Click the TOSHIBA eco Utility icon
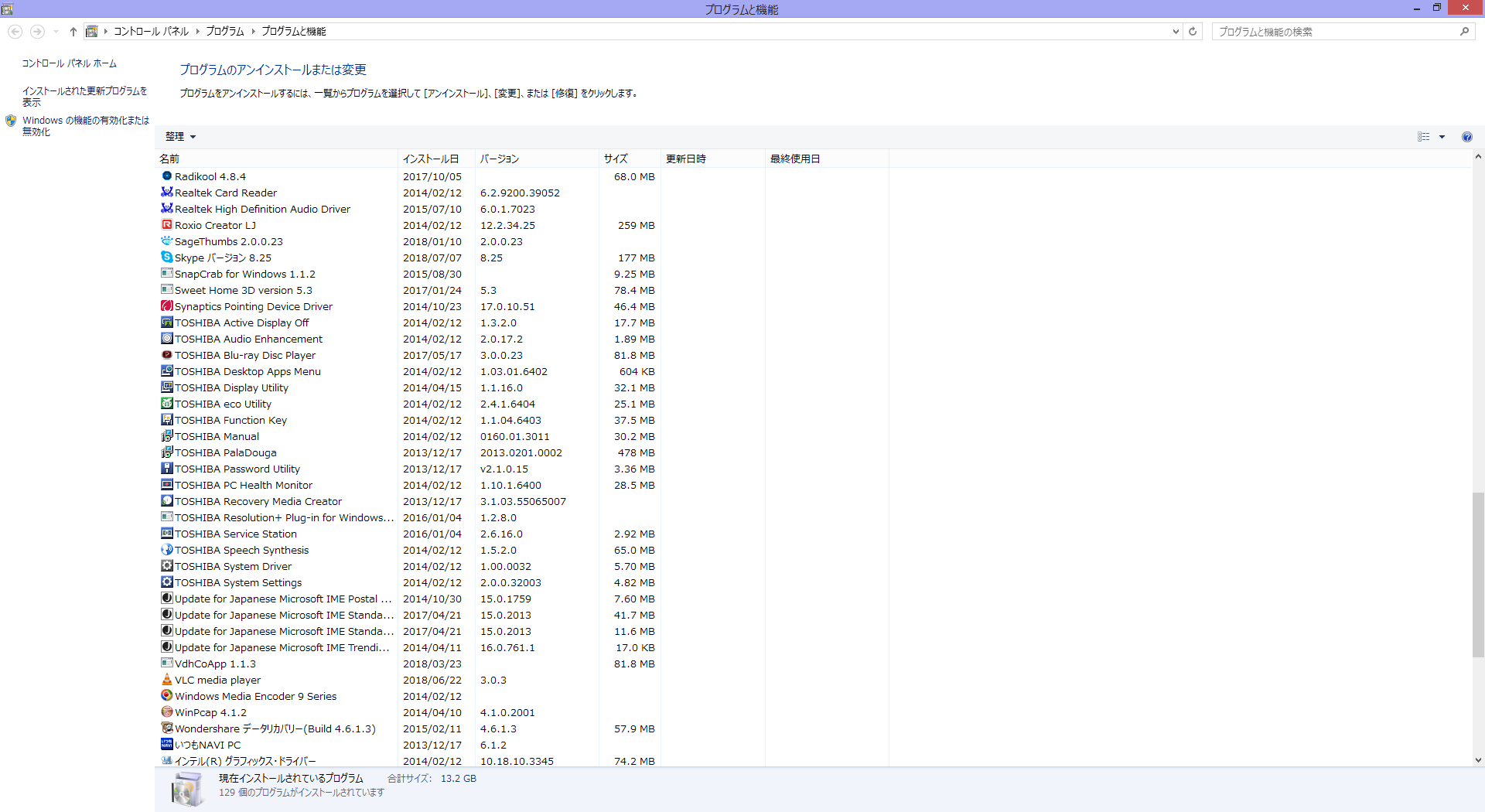This screenshot has height=812, width=1485. tap(166, 404)
